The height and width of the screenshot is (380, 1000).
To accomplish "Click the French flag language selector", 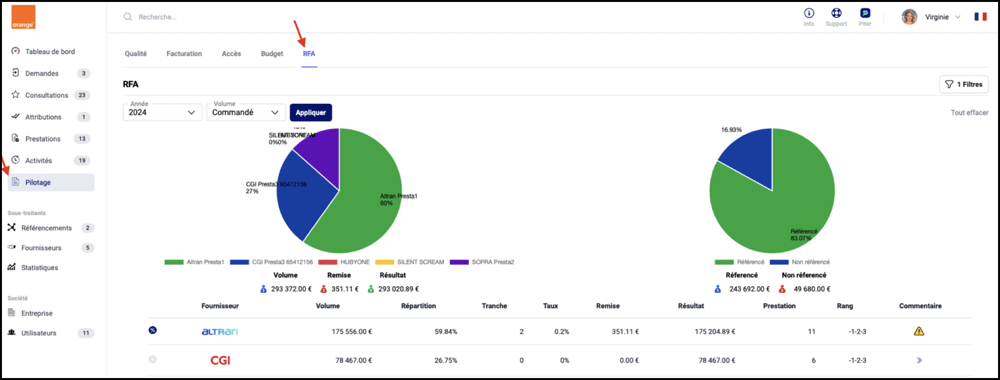I will (980, 17).
